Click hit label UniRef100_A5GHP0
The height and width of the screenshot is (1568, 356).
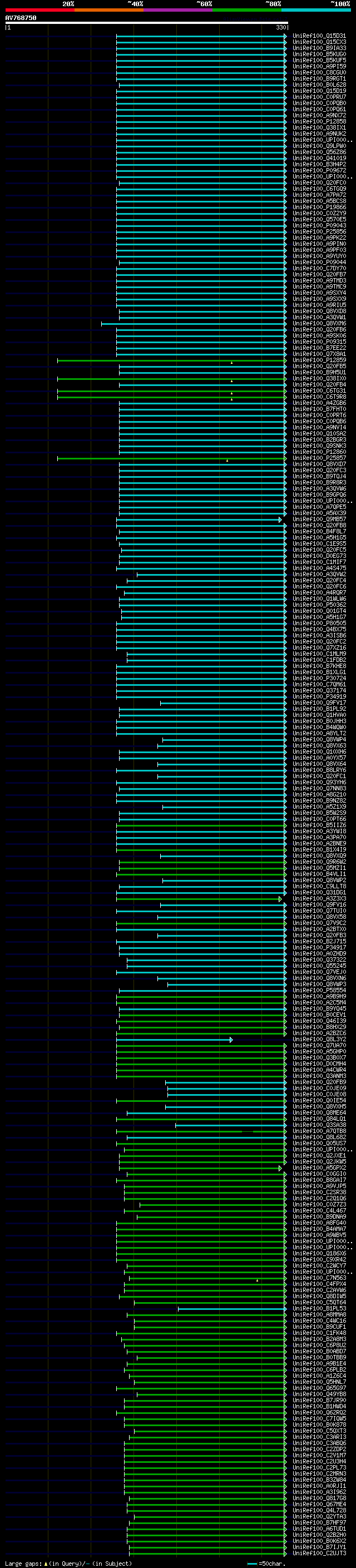[319, 1052]
